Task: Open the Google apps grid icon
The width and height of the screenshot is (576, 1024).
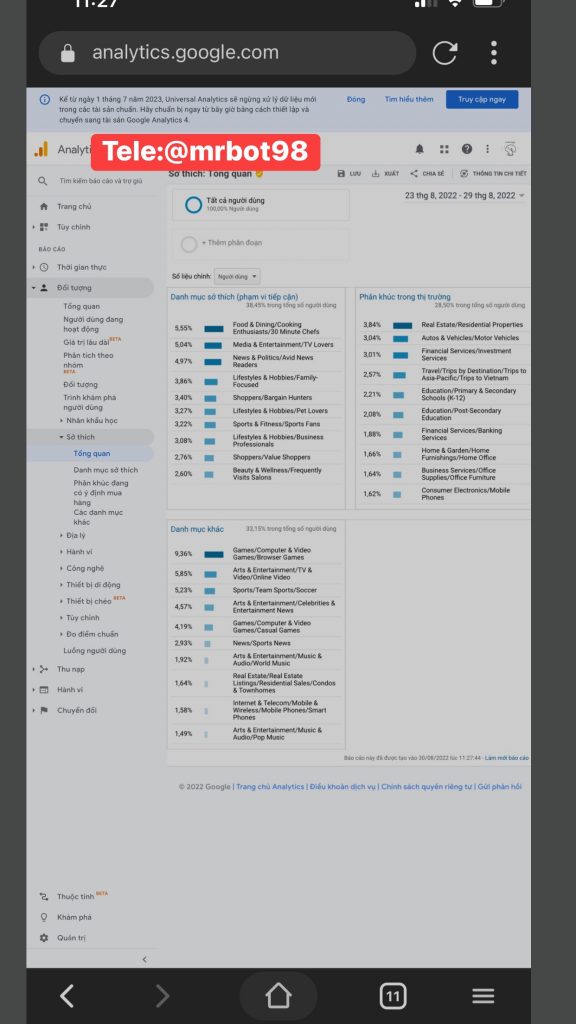Action: click(444, 150)
